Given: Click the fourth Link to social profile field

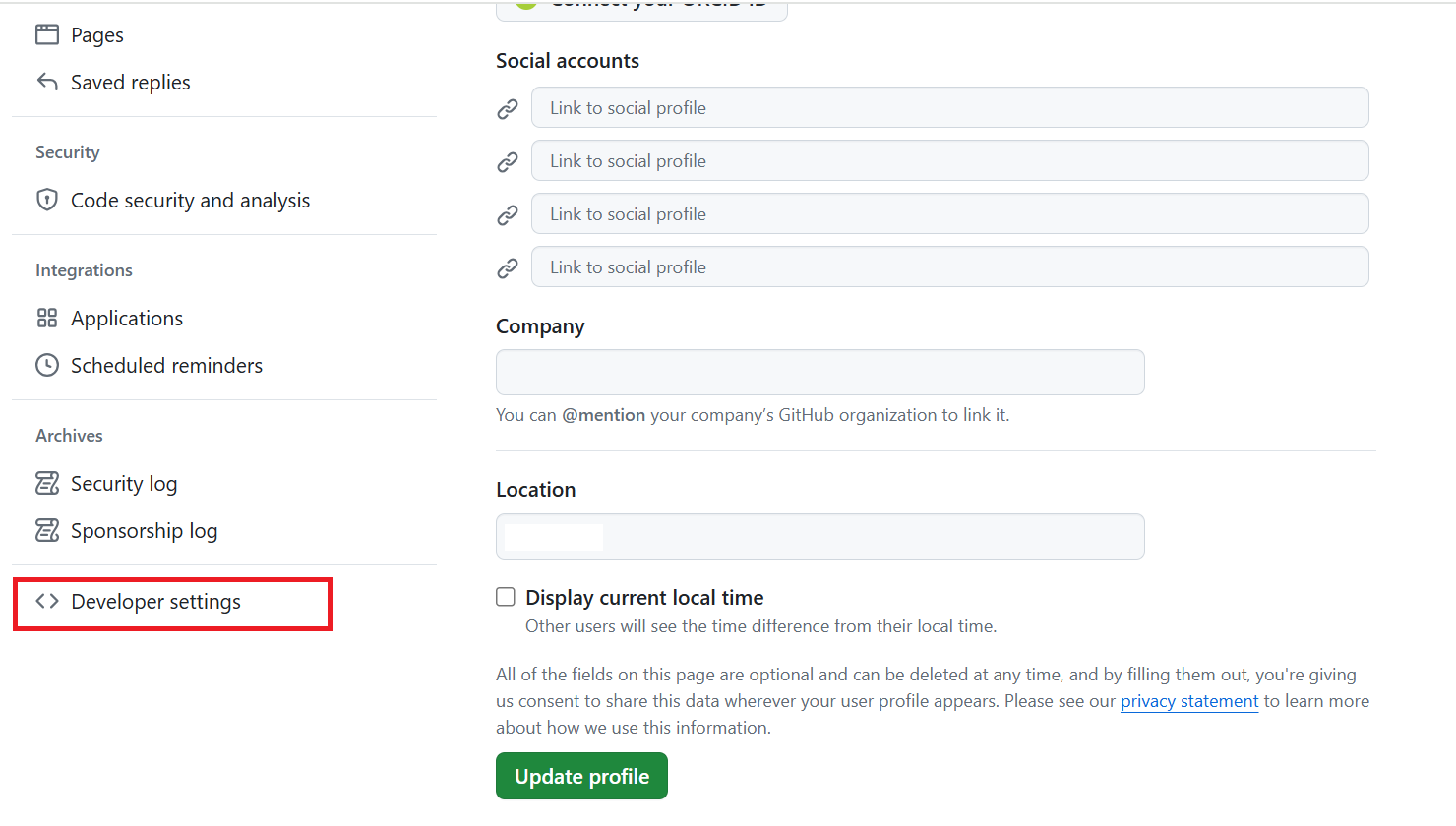Looking at the screenshot, I should (x=949, y=267).
